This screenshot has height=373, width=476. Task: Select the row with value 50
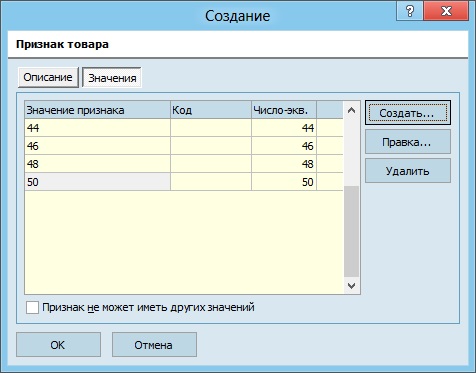(x=184, y=182)
